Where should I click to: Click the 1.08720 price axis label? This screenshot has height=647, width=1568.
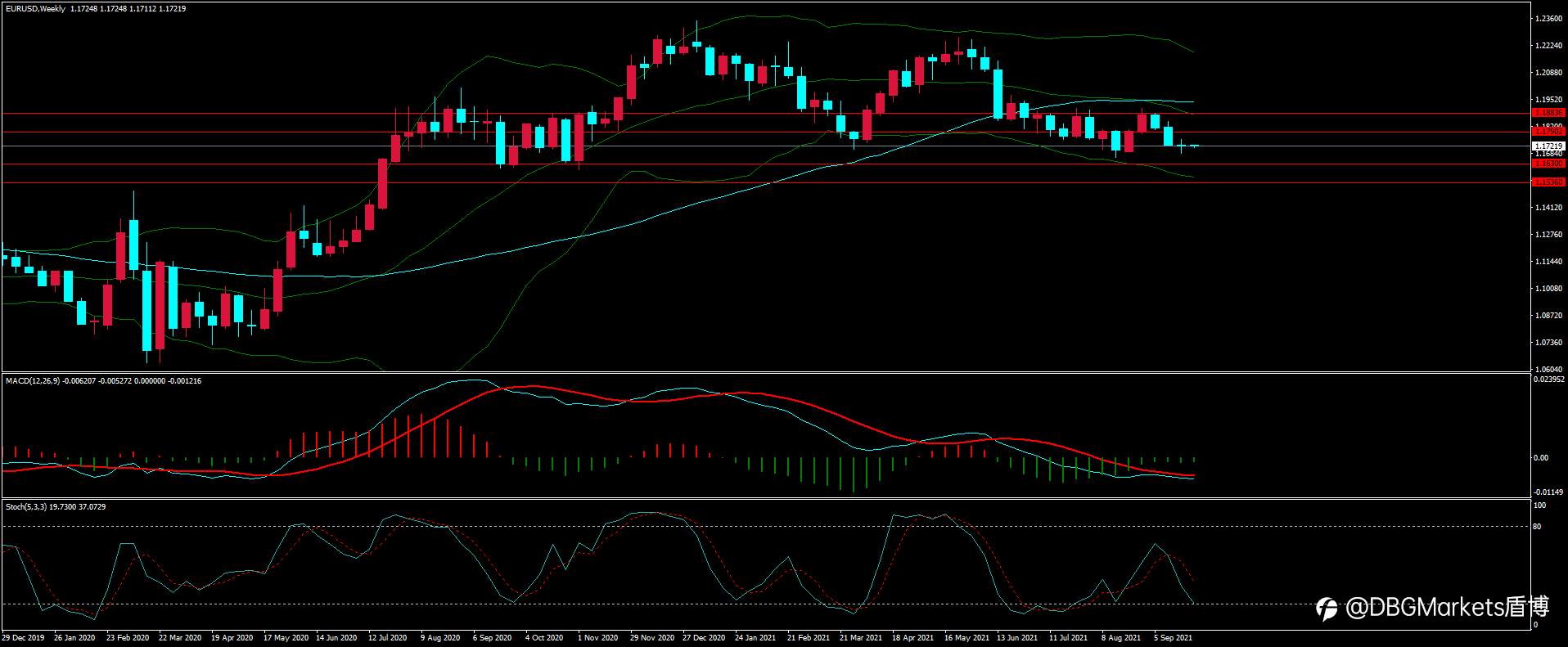pos(1548,316)
